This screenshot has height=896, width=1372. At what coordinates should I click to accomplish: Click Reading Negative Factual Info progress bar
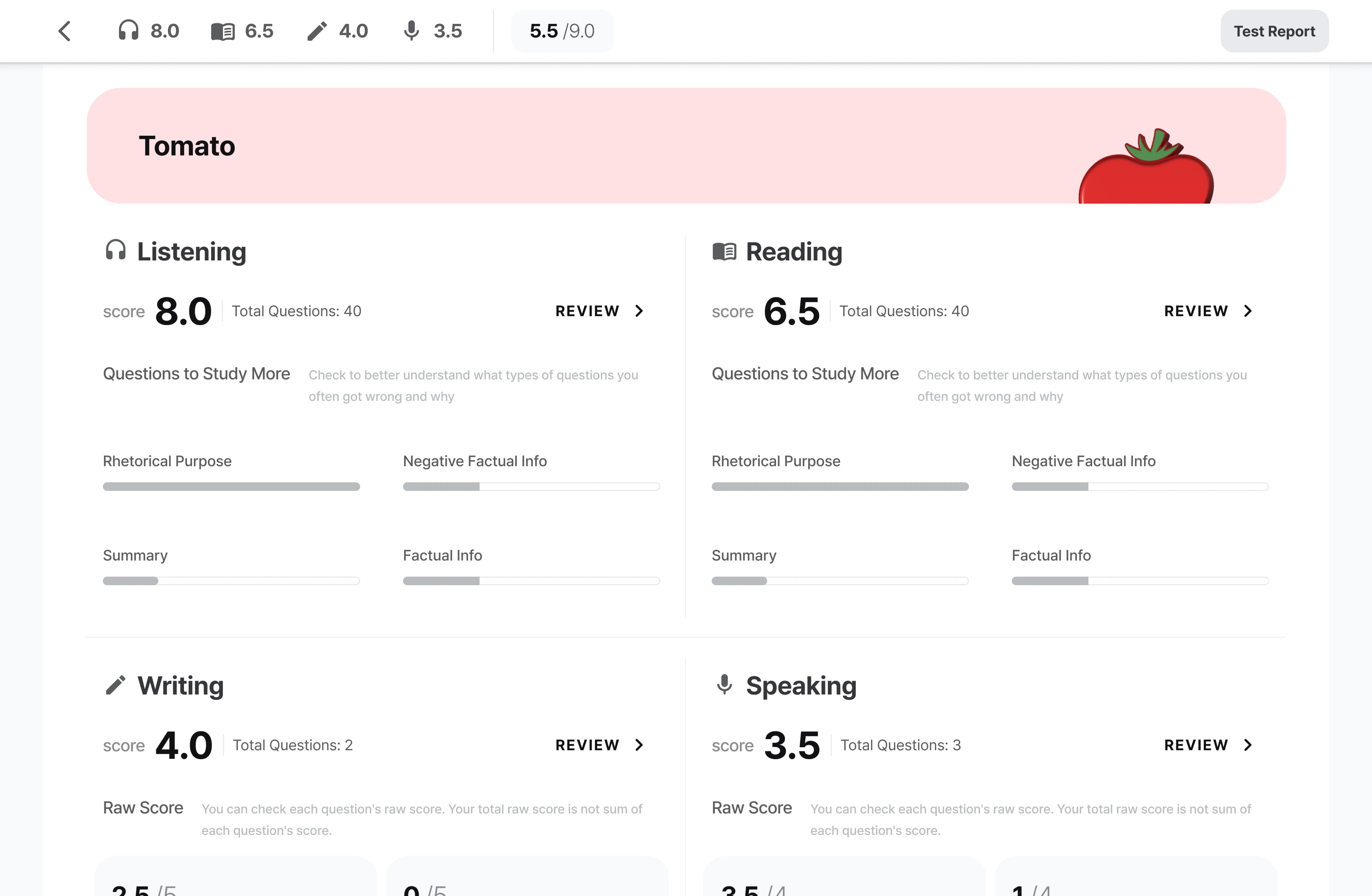pyautogui.click(x=1140, y=487)
